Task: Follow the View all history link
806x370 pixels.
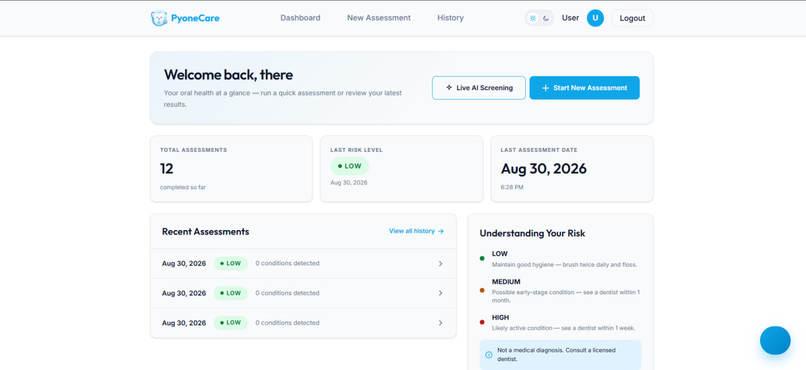Action: tap(416, 231)
